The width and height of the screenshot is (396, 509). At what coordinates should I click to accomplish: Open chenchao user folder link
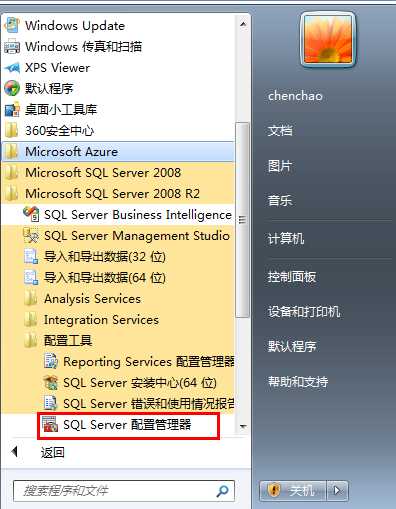tap(295, 96)
